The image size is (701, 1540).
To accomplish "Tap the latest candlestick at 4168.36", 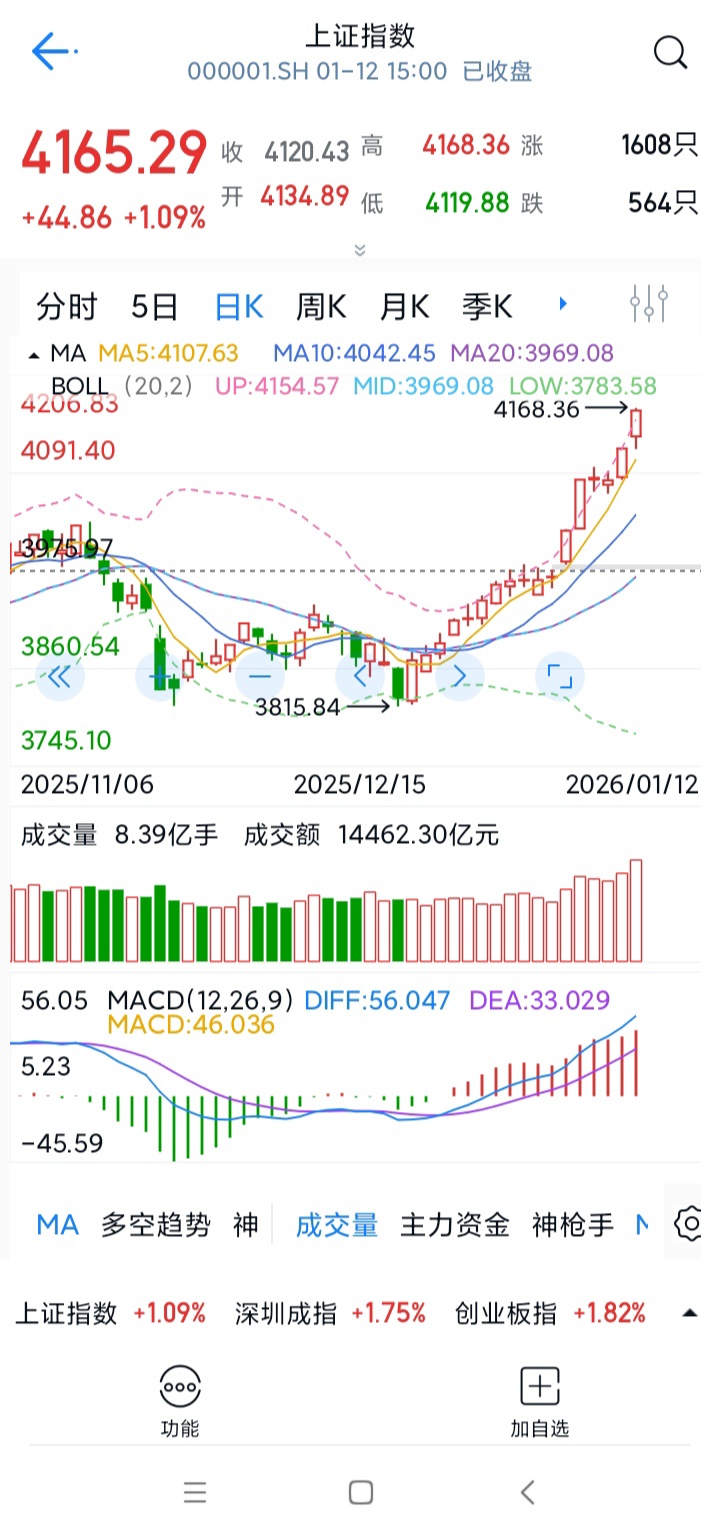I will (637, 425).
